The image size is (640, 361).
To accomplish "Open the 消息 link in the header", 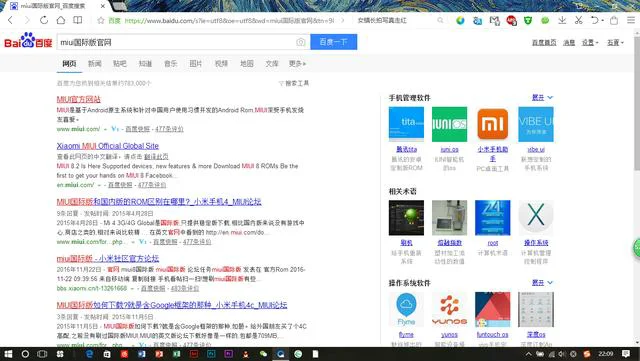I will pos(569,42).
